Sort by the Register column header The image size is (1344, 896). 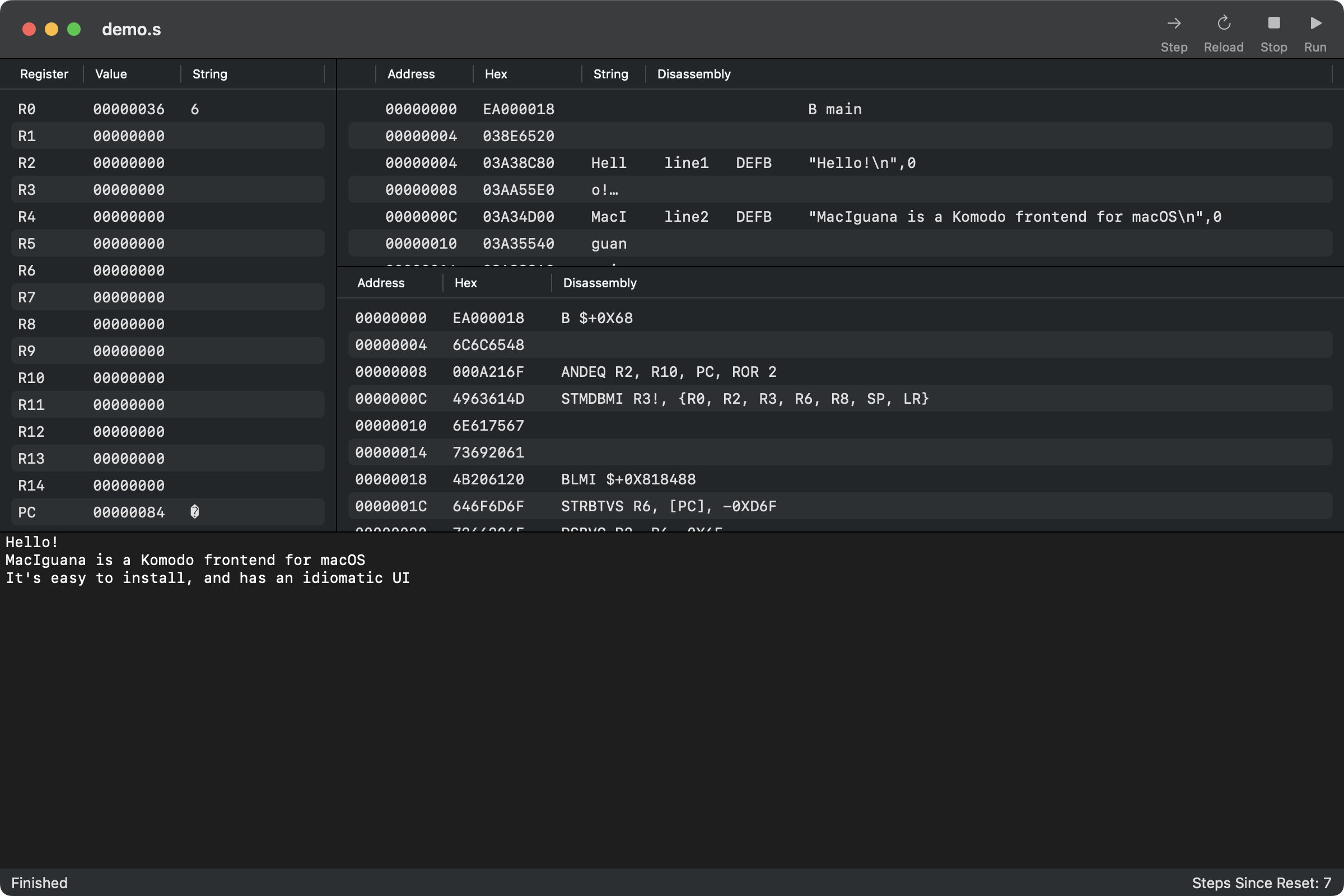tap(44, 74)
